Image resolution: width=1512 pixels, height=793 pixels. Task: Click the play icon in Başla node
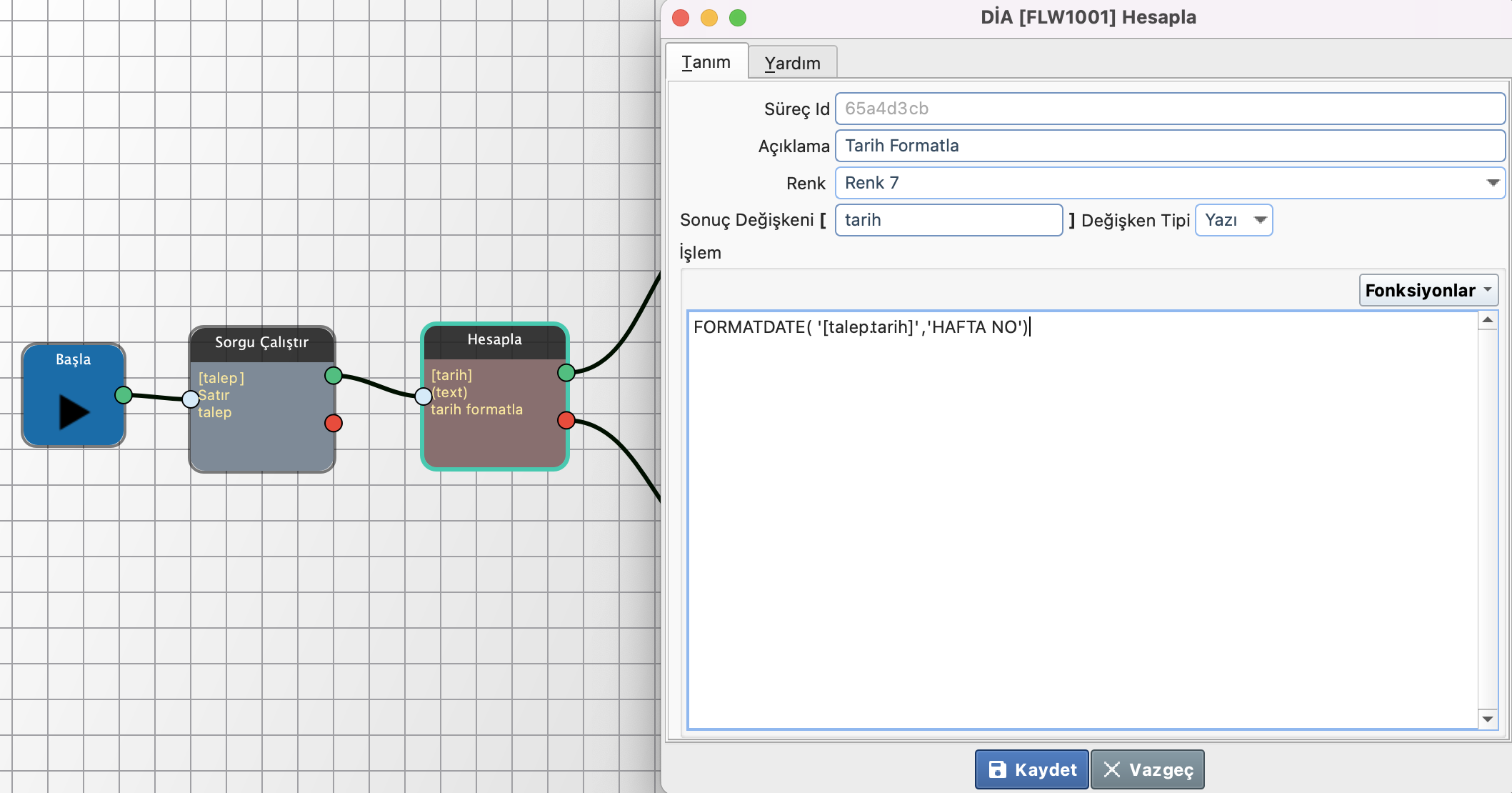point(74,412)
